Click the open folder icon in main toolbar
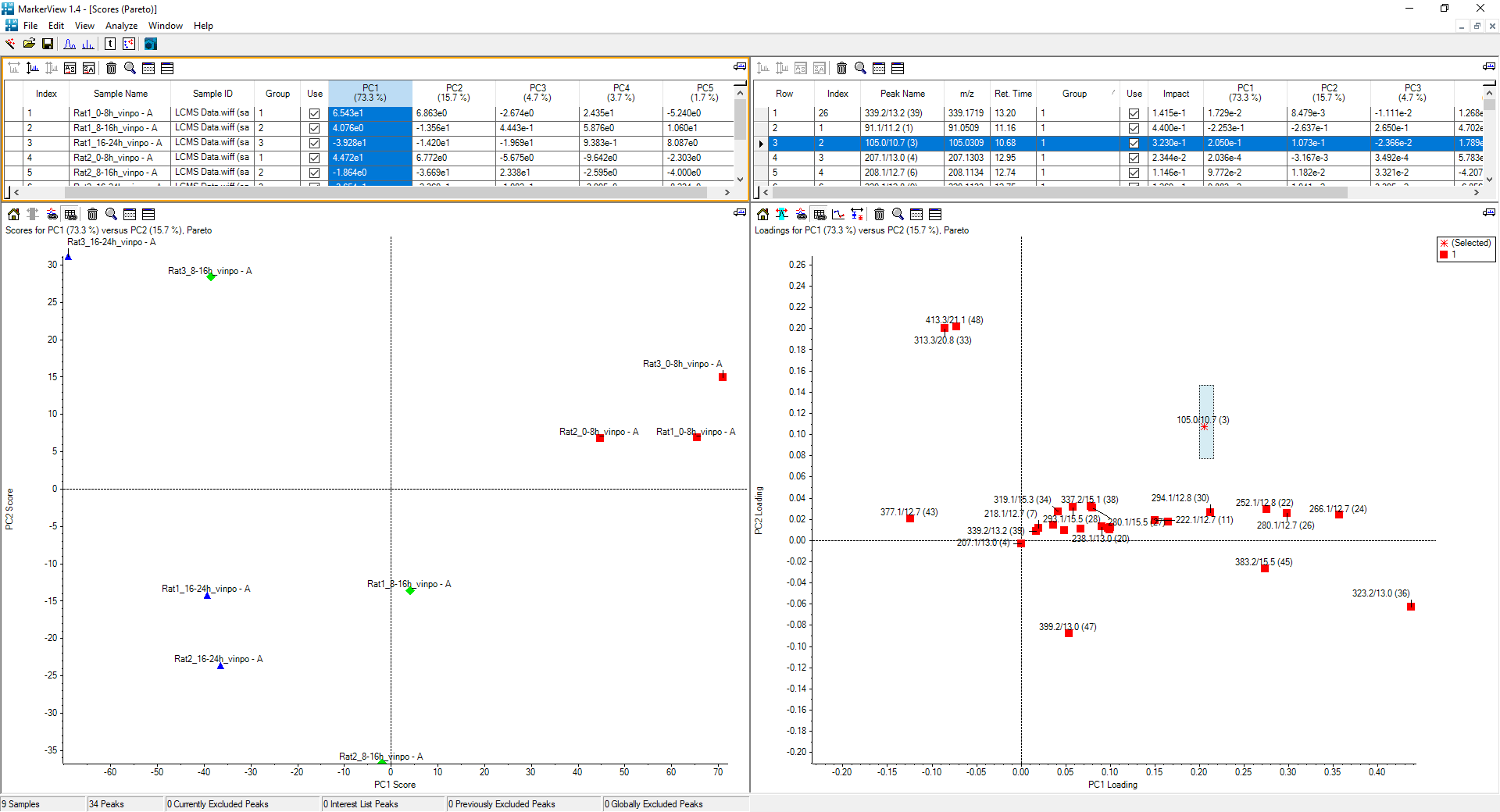The image size is (1500, 812). coord(29,44)
